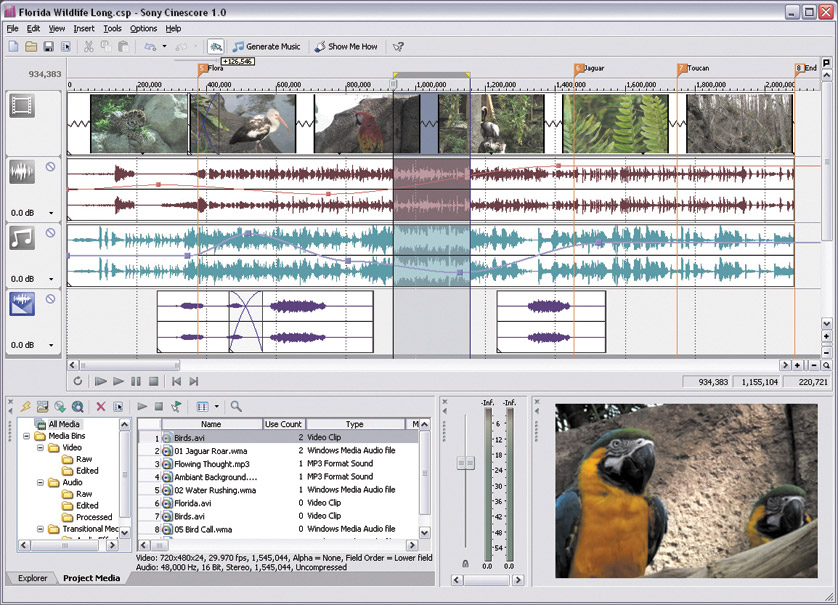Click the Generate Music button

pos(266,47)
